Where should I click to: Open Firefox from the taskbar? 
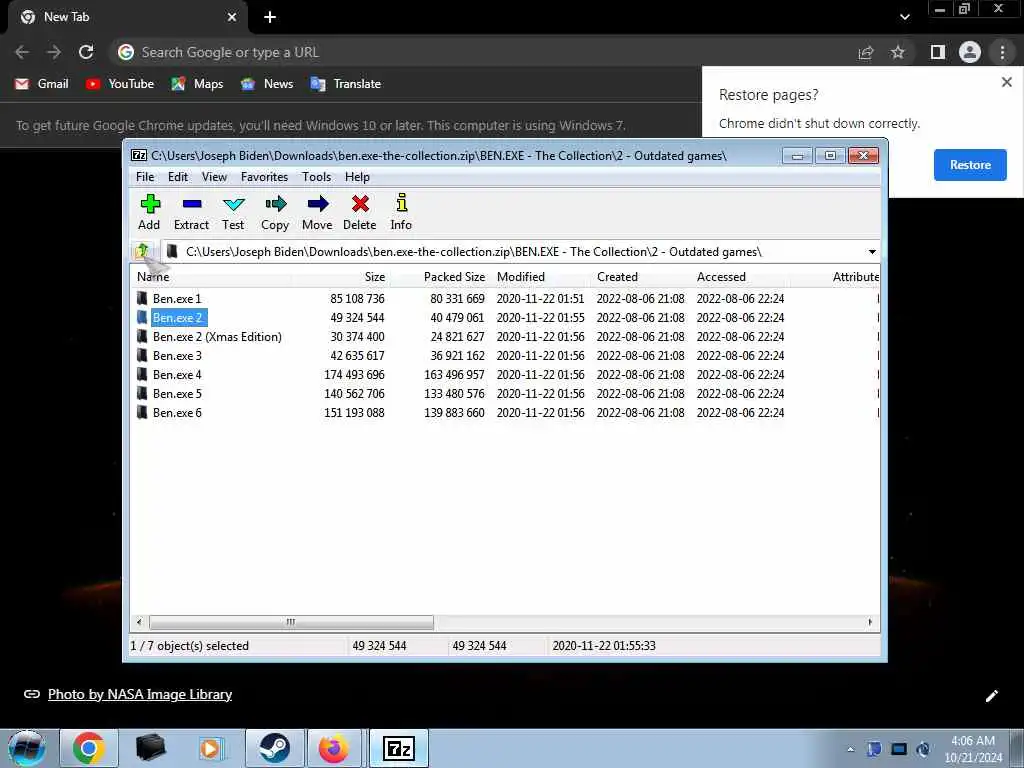[x=334, y=748]
